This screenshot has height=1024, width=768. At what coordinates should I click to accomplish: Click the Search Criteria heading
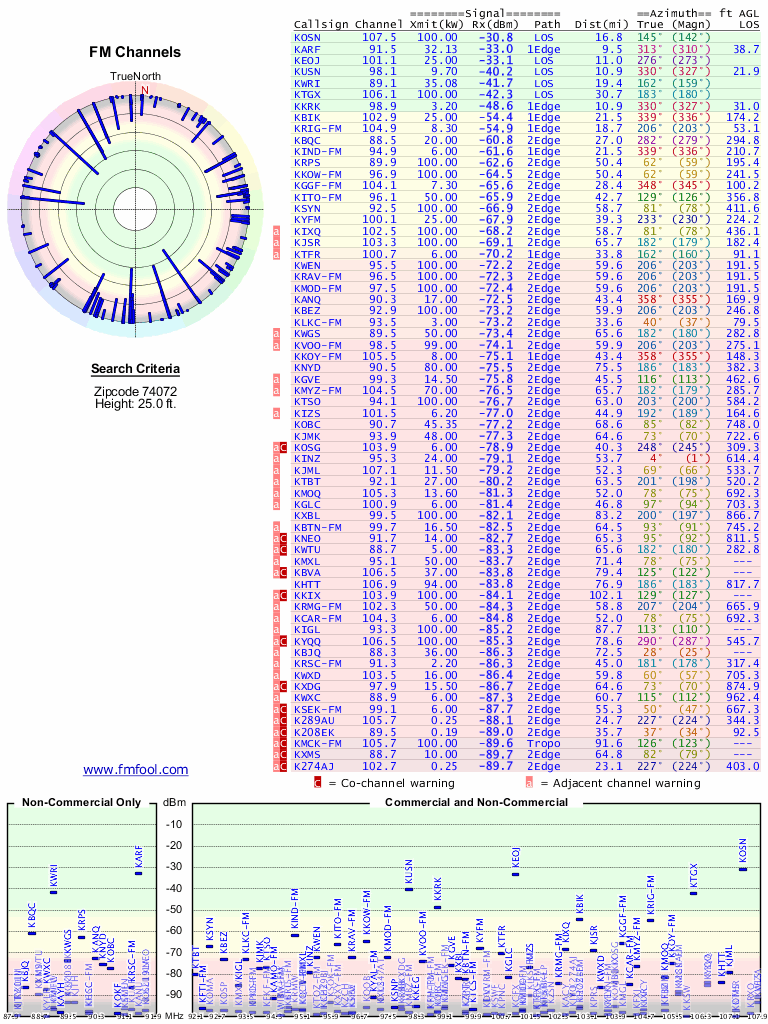click(x=135, y=369)
